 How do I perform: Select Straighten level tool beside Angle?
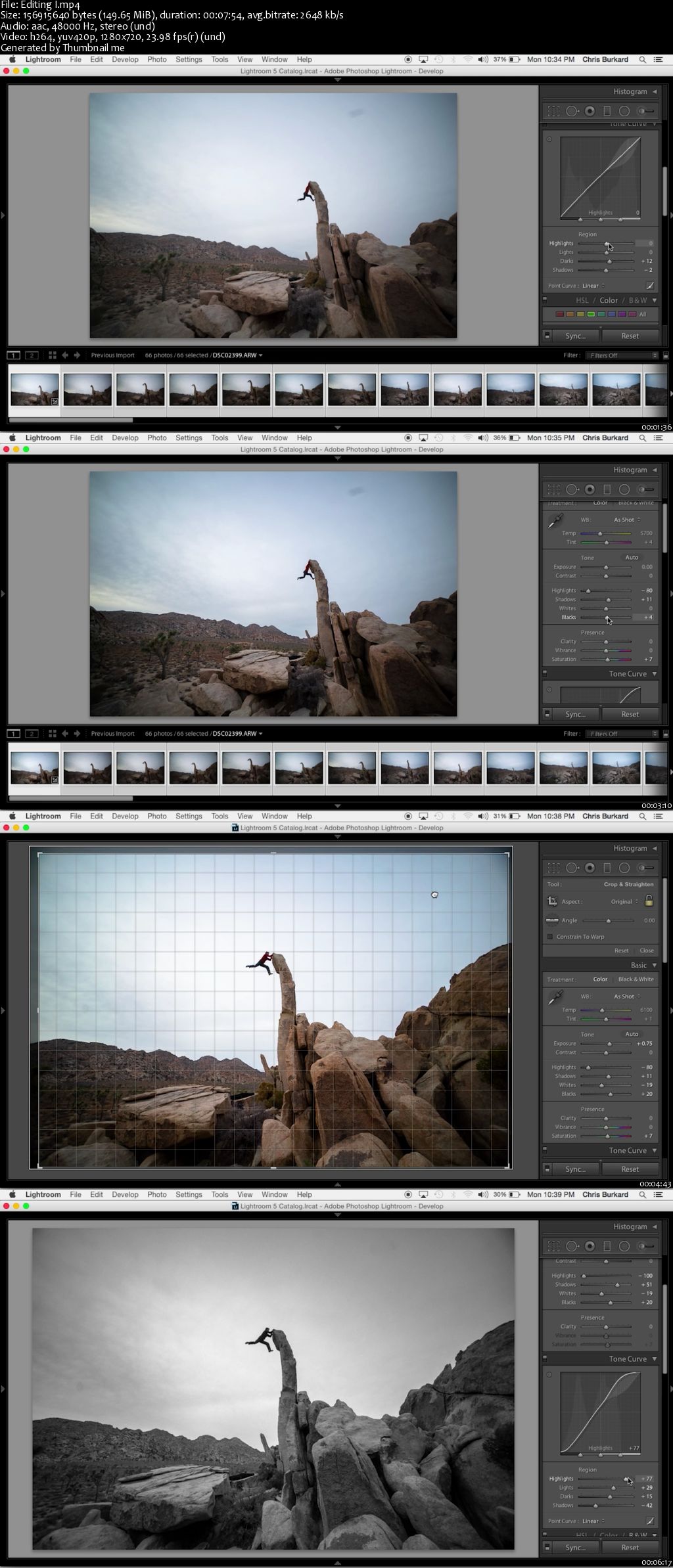pos(552,920)
